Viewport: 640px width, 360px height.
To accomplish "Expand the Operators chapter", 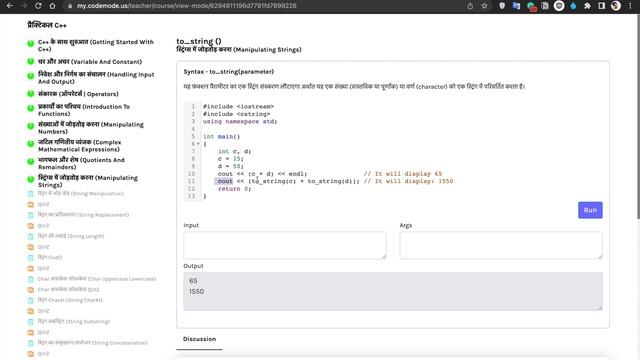I will click(x=78, y=94).
